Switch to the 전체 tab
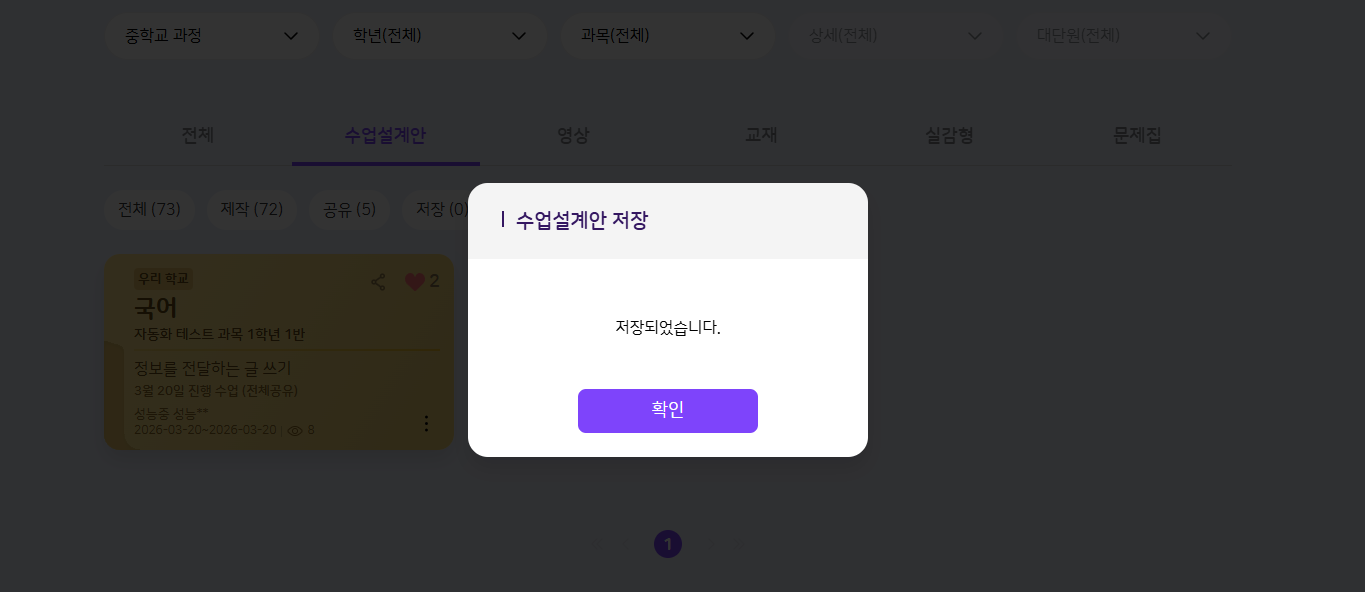Viewport: 1365px width, 592px height. 198,136
